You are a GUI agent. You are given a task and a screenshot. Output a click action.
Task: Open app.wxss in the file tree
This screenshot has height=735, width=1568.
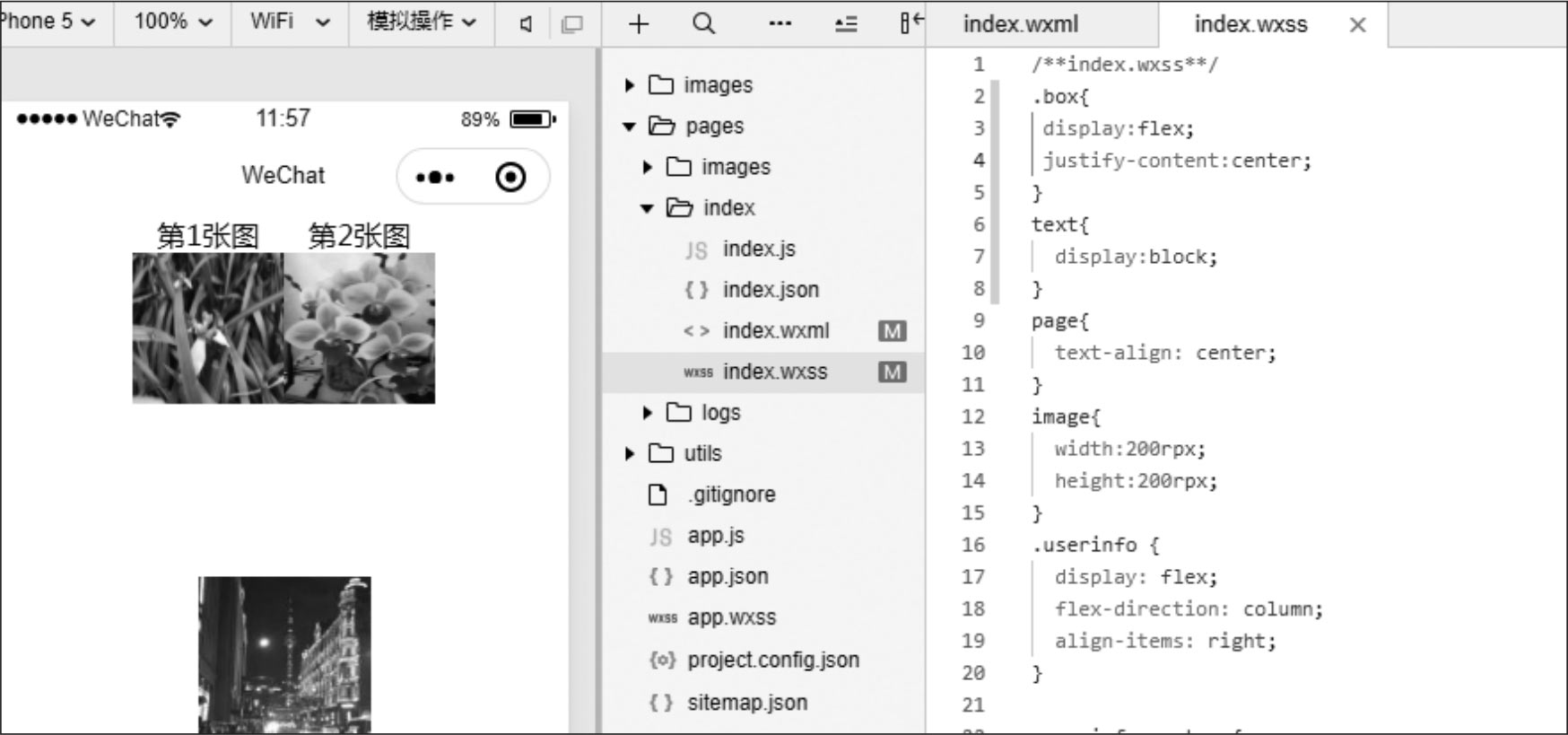click(x=731, y=617)
